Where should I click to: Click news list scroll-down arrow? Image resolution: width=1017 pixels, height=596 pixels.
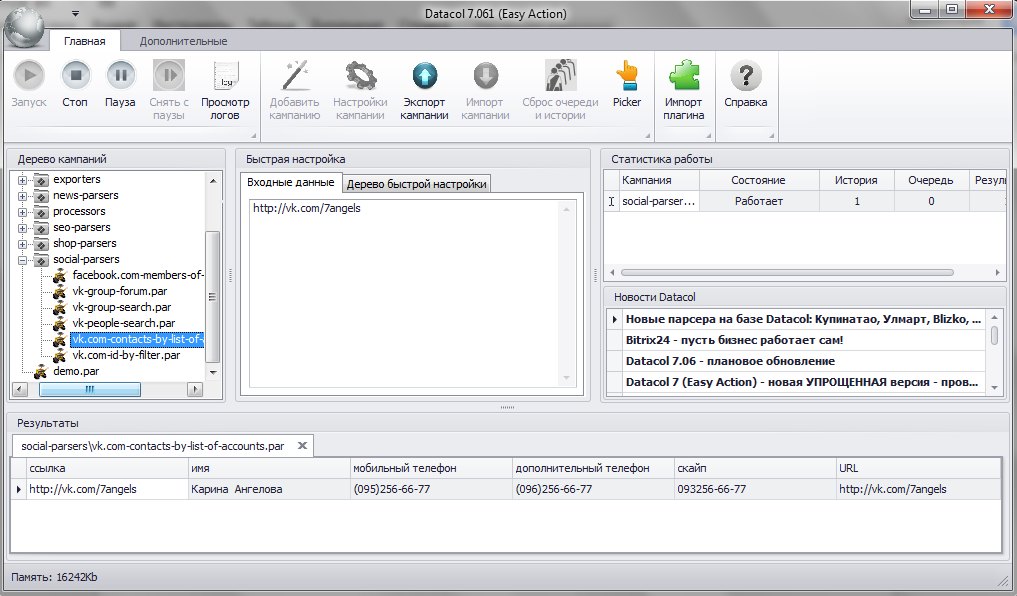(x=994, y=387)
